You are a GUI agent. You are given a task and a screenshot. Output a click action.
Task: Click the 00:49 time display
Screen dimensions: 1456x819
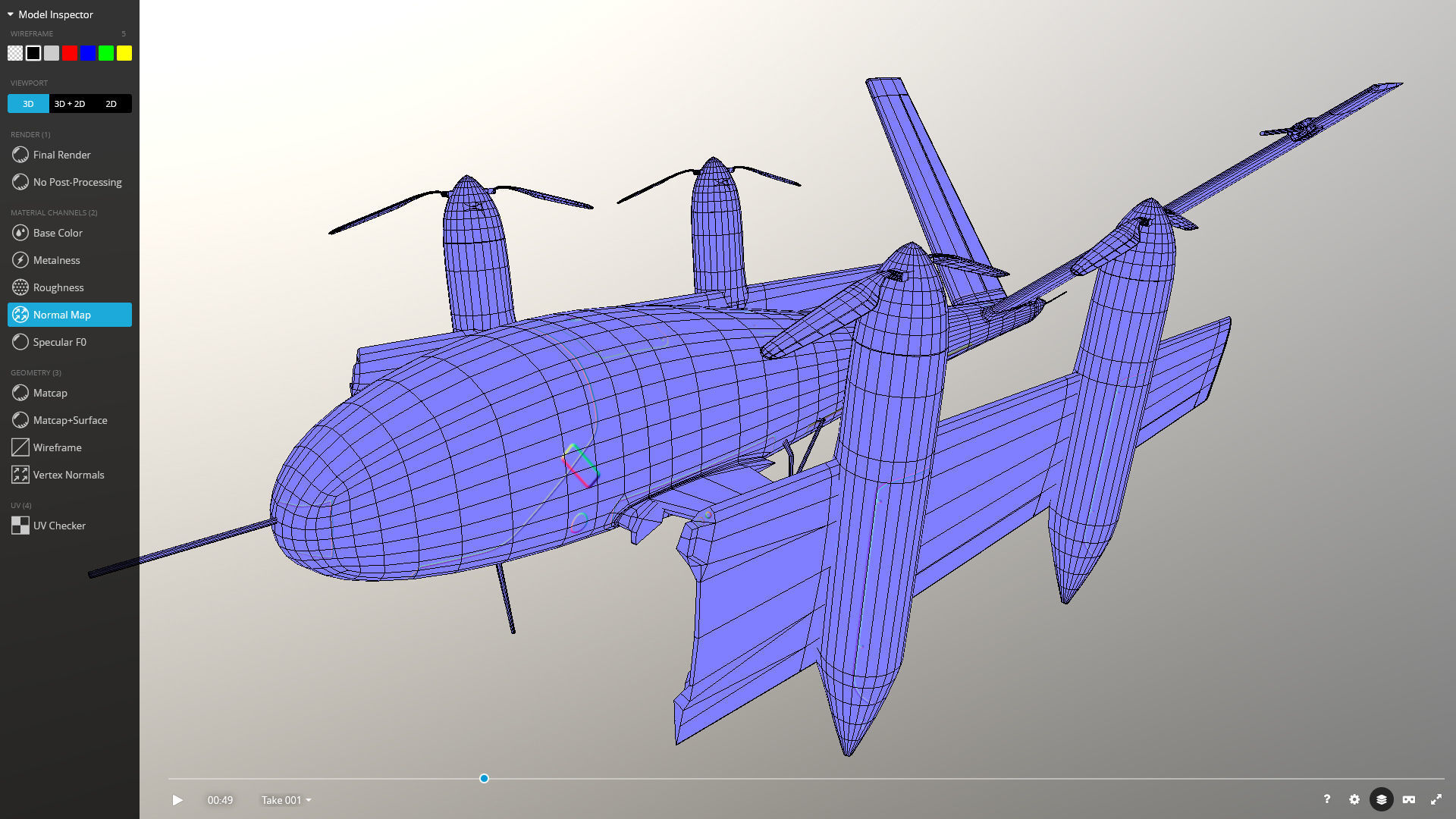point(220,800)
